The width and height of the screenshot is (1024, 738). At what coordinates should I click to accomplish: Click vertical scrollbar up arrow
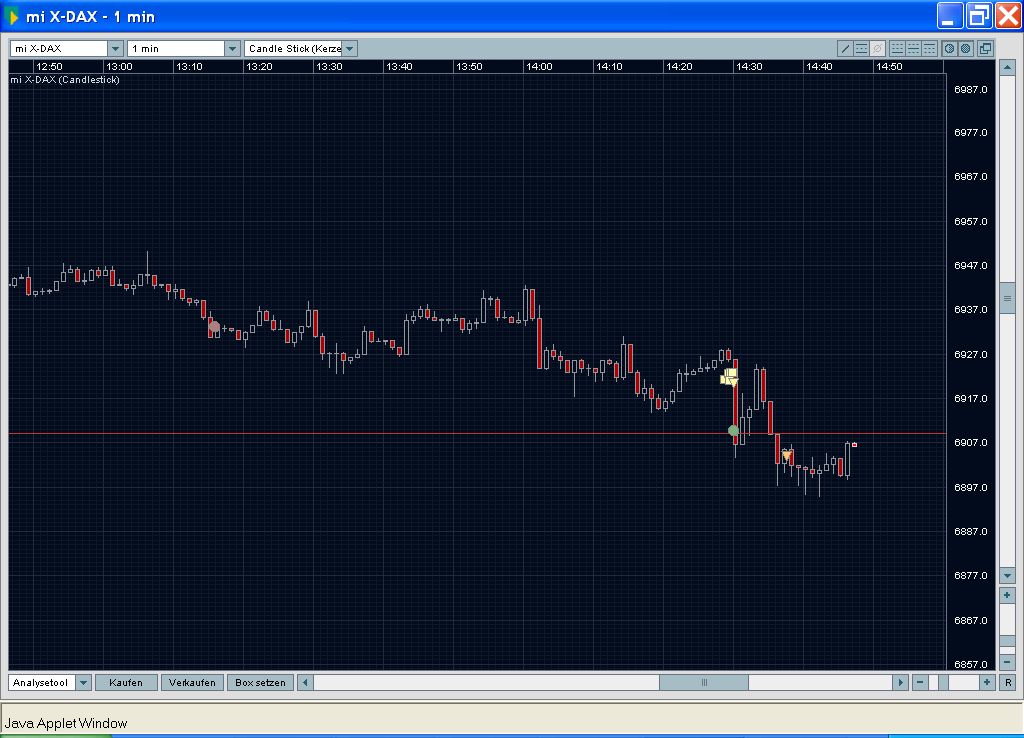[x=1007, y=67]
